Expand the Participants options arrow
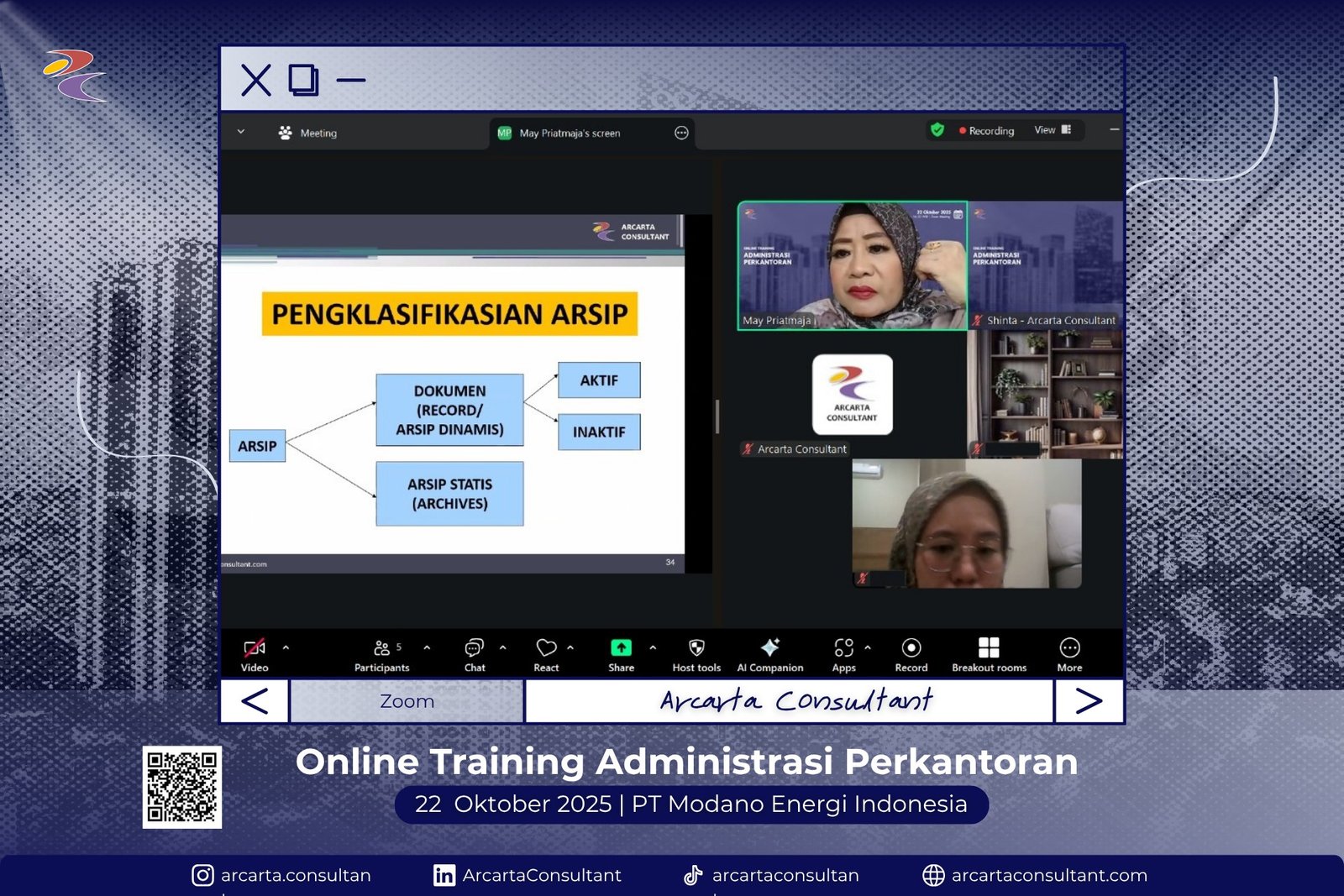The image size is (1344, 896). (x=427, y=647)
